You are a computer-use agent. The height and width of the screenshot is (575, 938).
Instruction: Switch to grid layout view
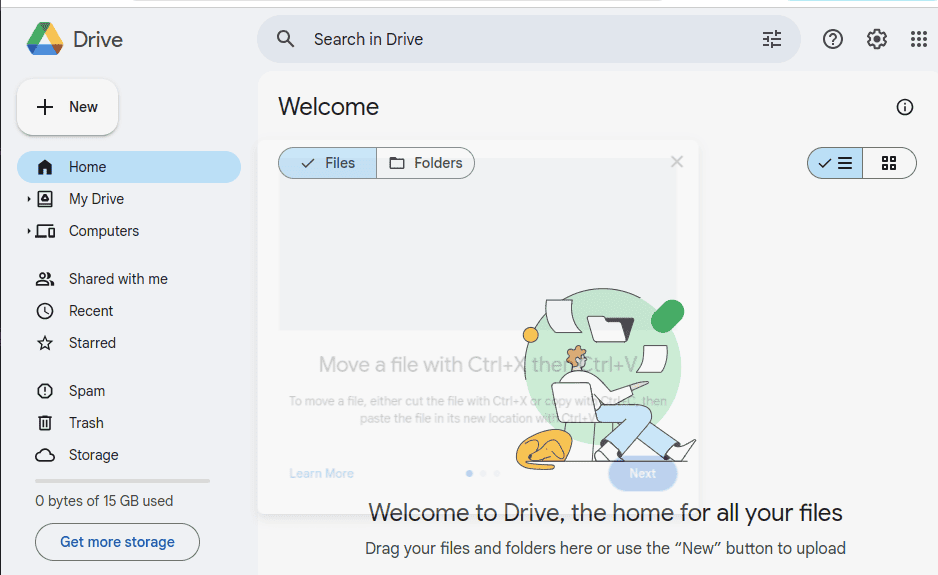pyautogui.click(x=889, y=163)
